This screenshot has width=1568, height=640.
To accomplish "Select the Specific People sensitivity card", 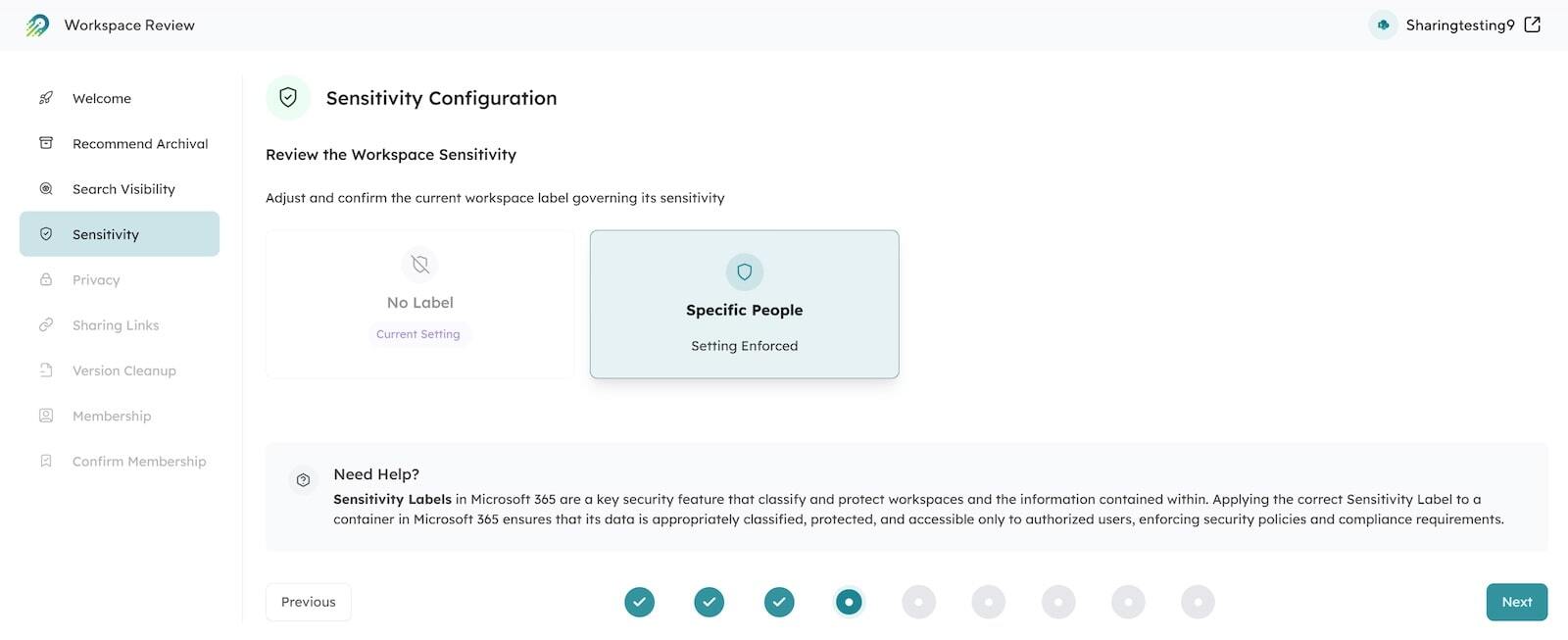I will (x=745, y=304).
